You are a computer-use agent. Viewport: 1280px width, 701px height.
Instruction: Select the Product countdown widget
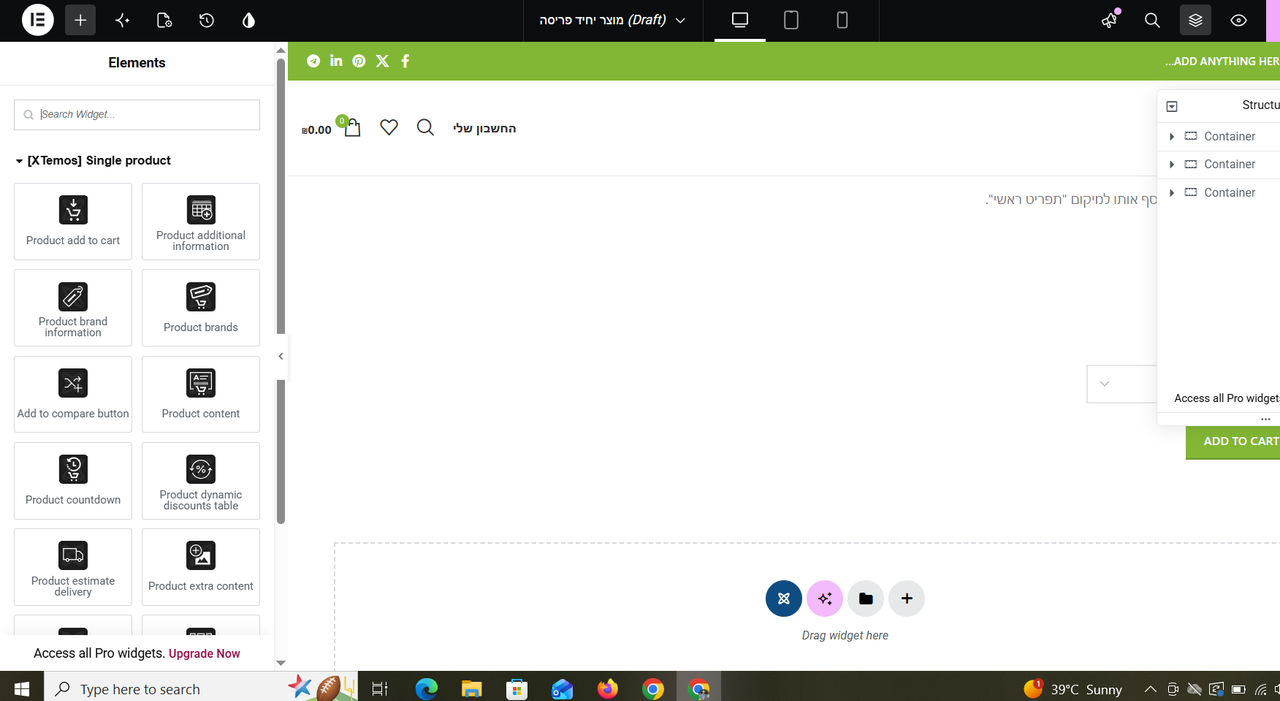(73, 481)
